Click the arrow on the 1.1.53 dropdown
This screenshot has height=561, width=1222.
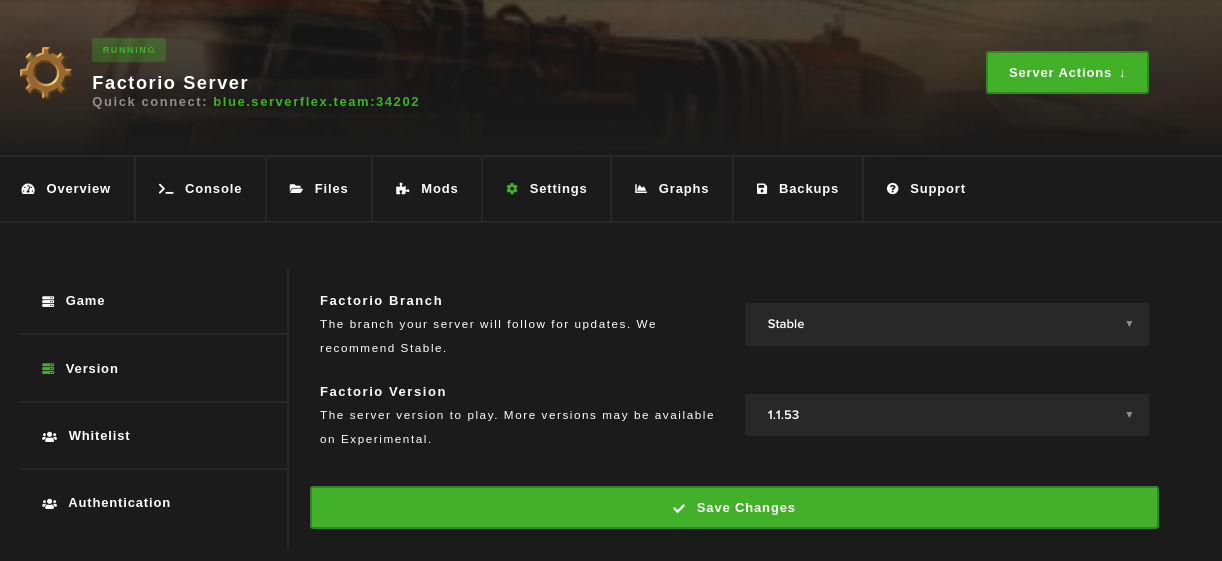[x=1129, y=415]
